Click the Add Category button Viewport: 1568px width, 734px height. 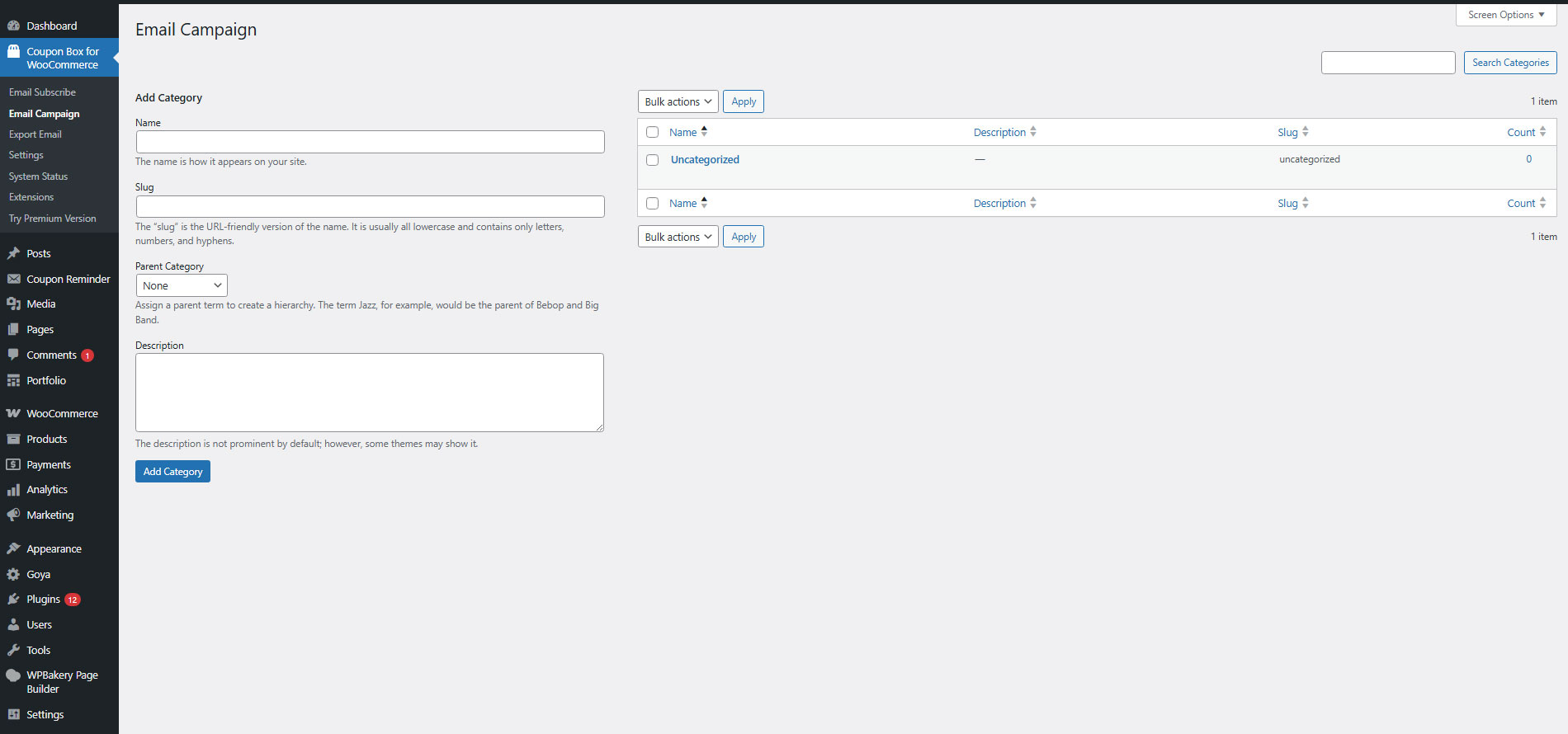pyautogui.click(x=172, y=471)
